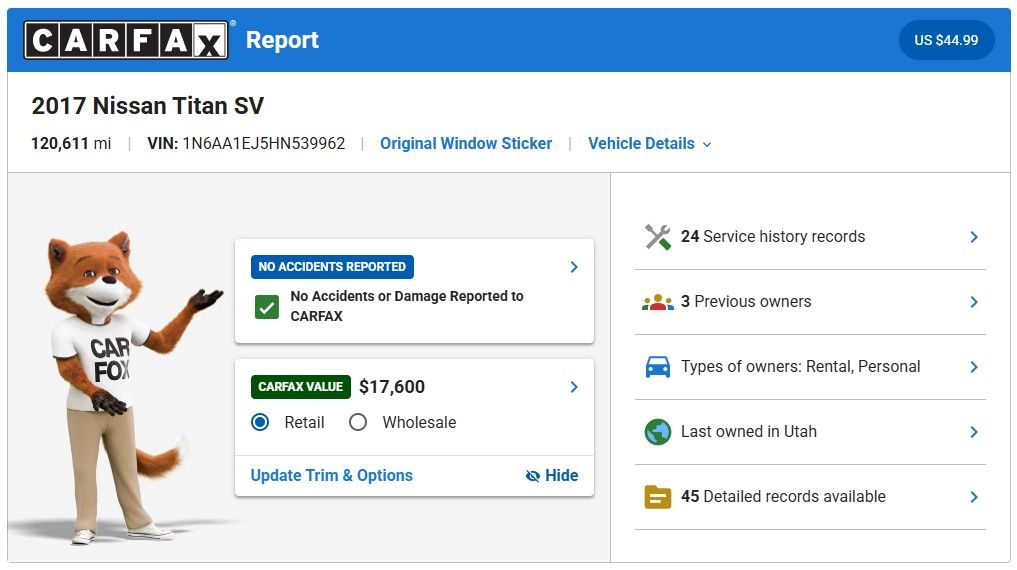Screen dimensions: 1017x570
Task: Click the previous owners people icon
Action: [657, 302]
